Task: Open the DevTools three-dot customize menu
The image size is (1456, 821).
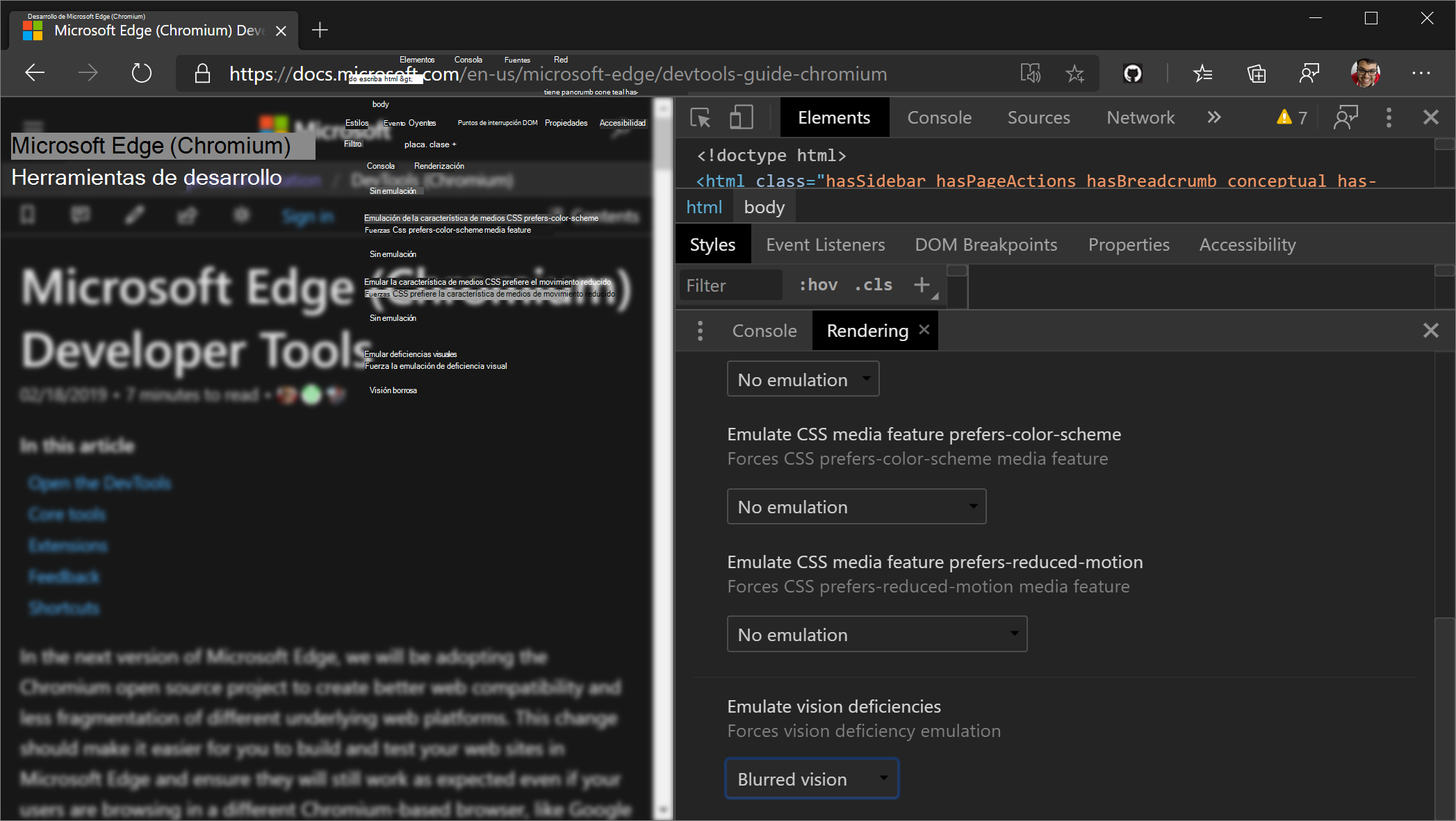Action: [x=1389, y=117]
